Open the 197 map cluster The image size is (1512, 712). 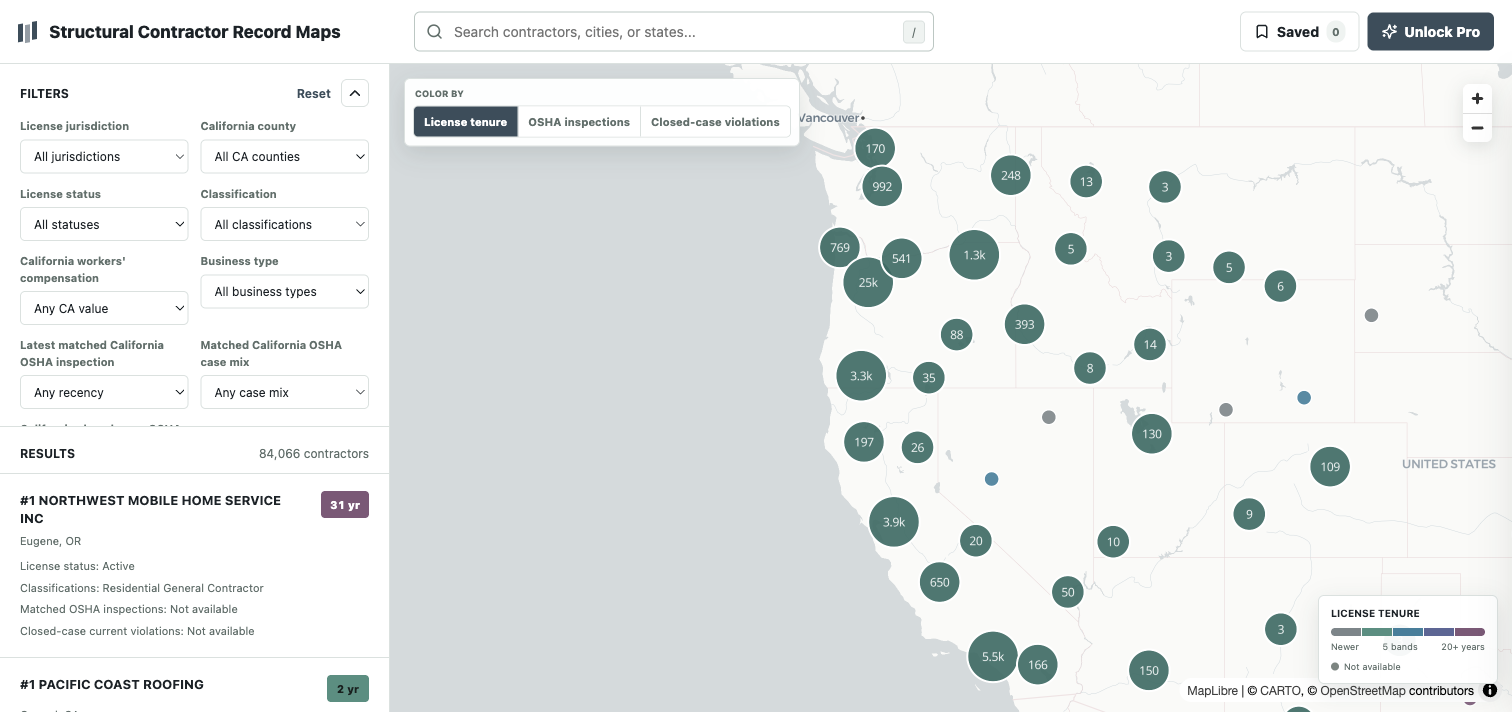[x=864, y=442]
